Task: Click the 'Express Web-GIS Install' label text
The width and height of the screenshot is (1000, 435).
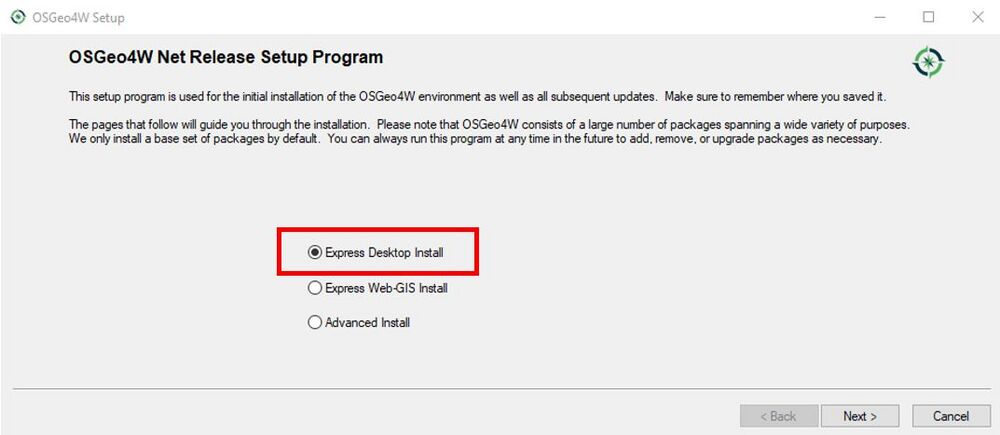Action: coord(386,288)
